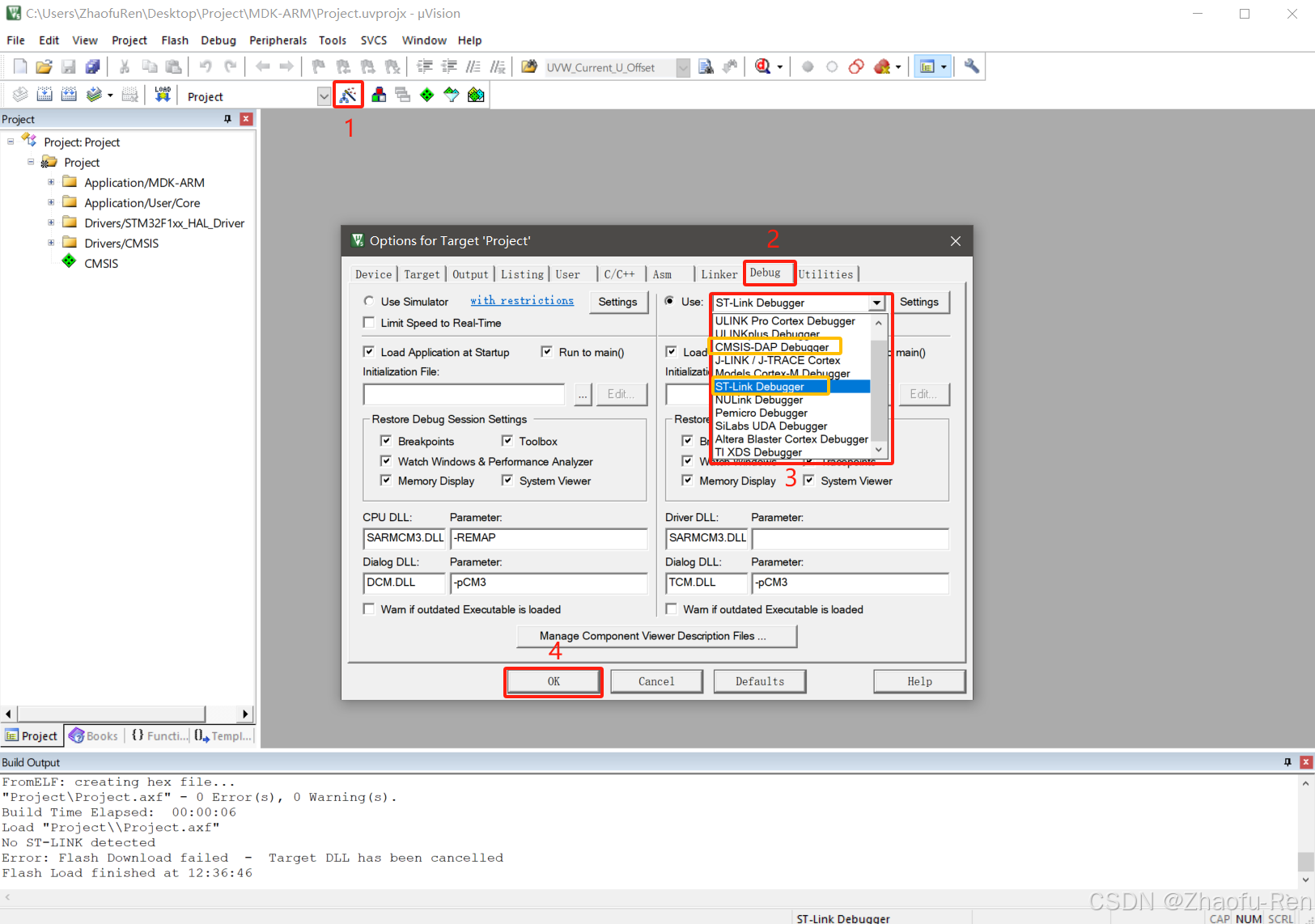Click the Insert Breakpoint red circle icon
Screen dimensions: 1315x924
808,67
